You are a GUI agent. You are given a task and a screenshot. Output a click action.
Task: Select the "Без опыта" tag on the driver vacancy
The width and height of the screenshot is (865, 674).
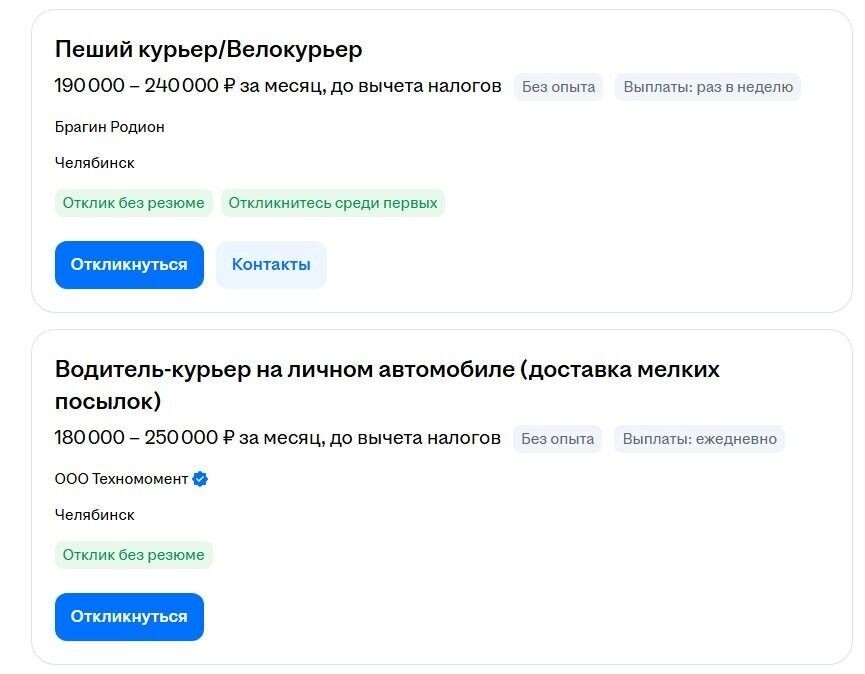point(556,439)
